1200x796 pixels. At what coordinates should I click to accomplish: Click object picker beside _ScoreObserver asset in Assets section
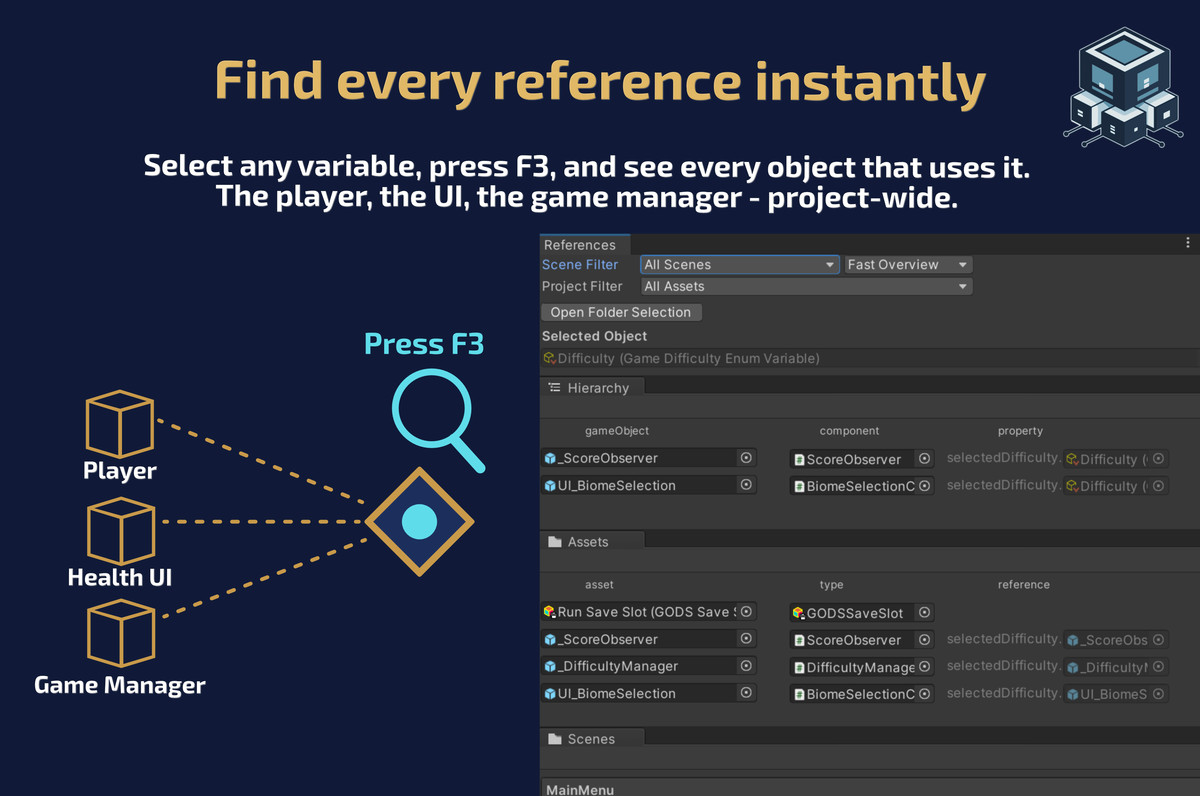pos(746,639)
